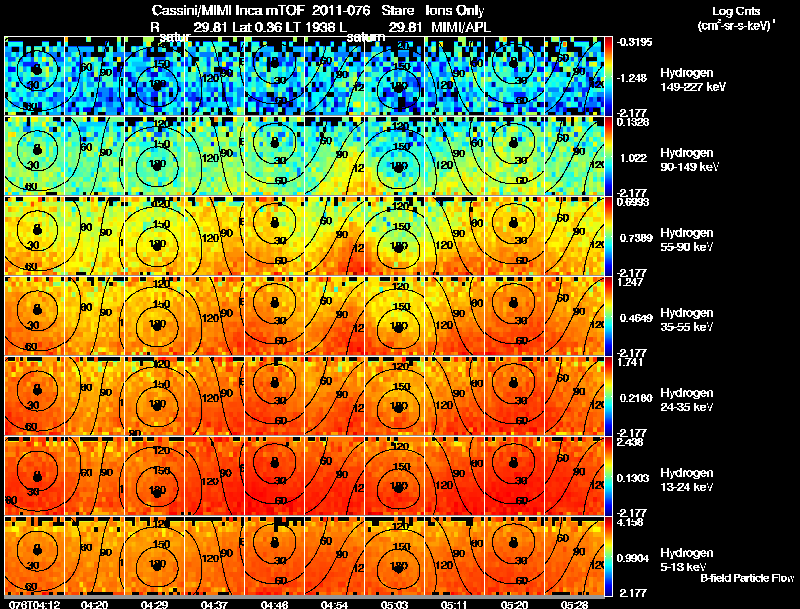The width and height of the screenshot is (800, 609).
Task: Click the 04:20 time axis label
Action: click(94, 605)
